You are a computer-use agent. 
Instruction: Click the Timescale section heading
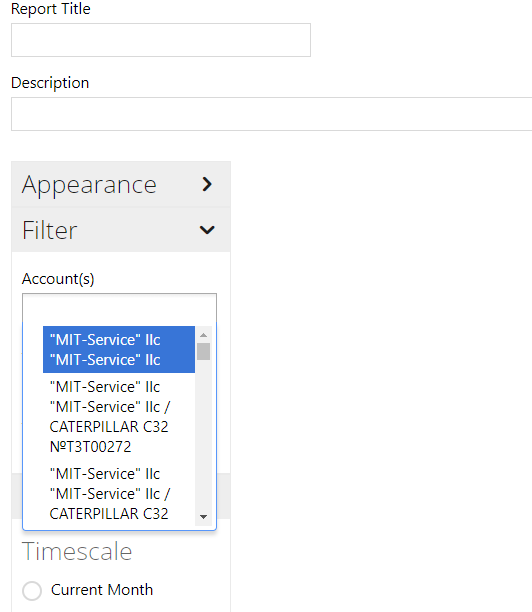coord(77,552)
